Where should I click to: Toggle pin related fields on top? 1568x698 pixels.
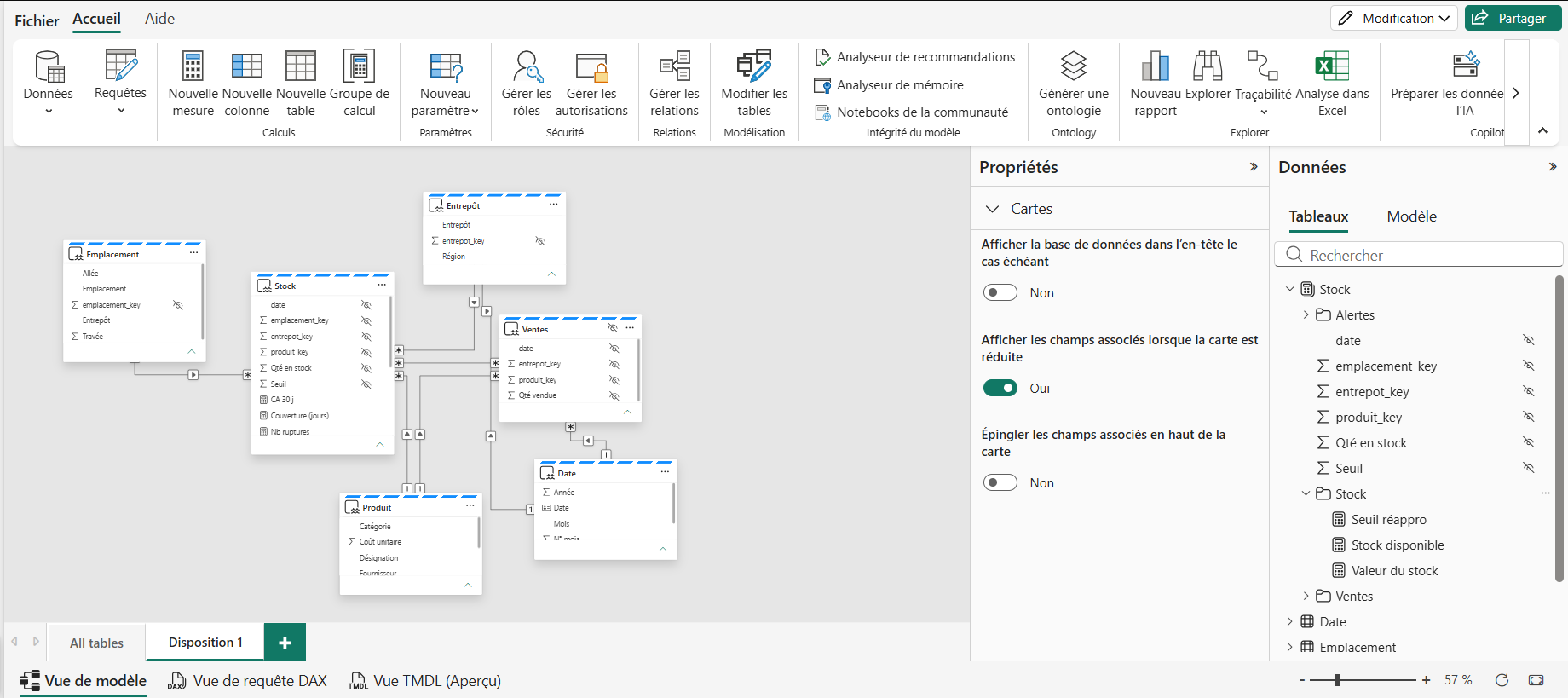tap(1000, 483)
